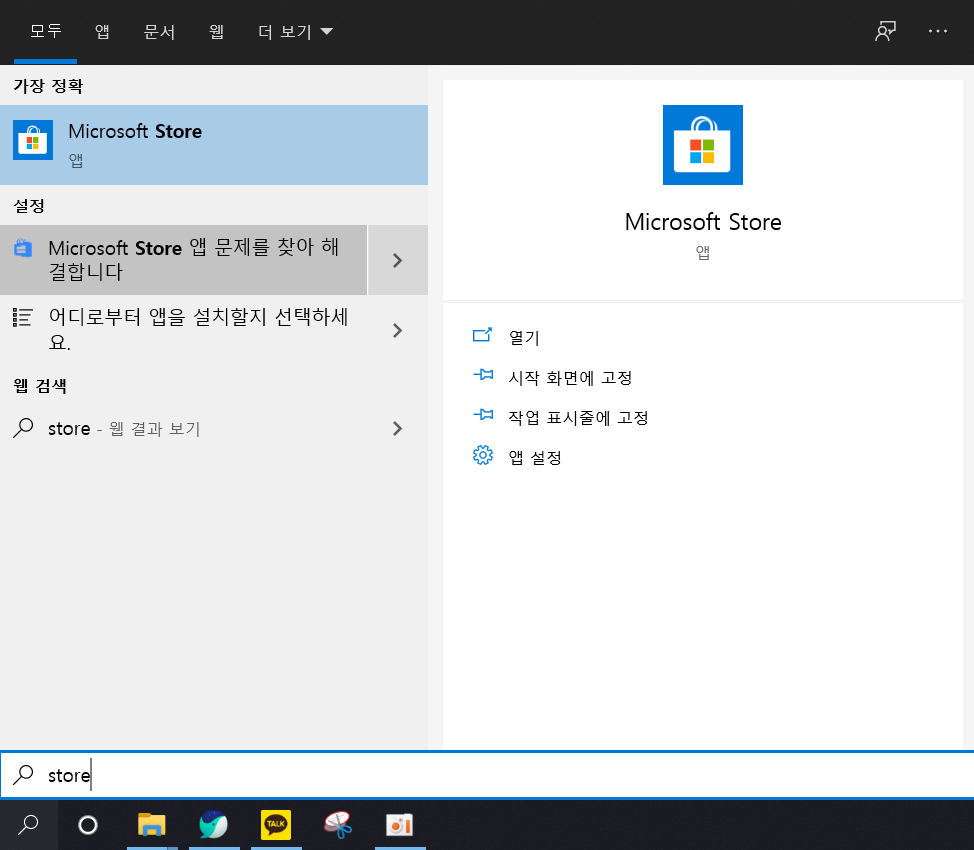Switch to the 앱 tab
Image resolution: width=974 pixels, height=850 pixels.
coord(102,31)
